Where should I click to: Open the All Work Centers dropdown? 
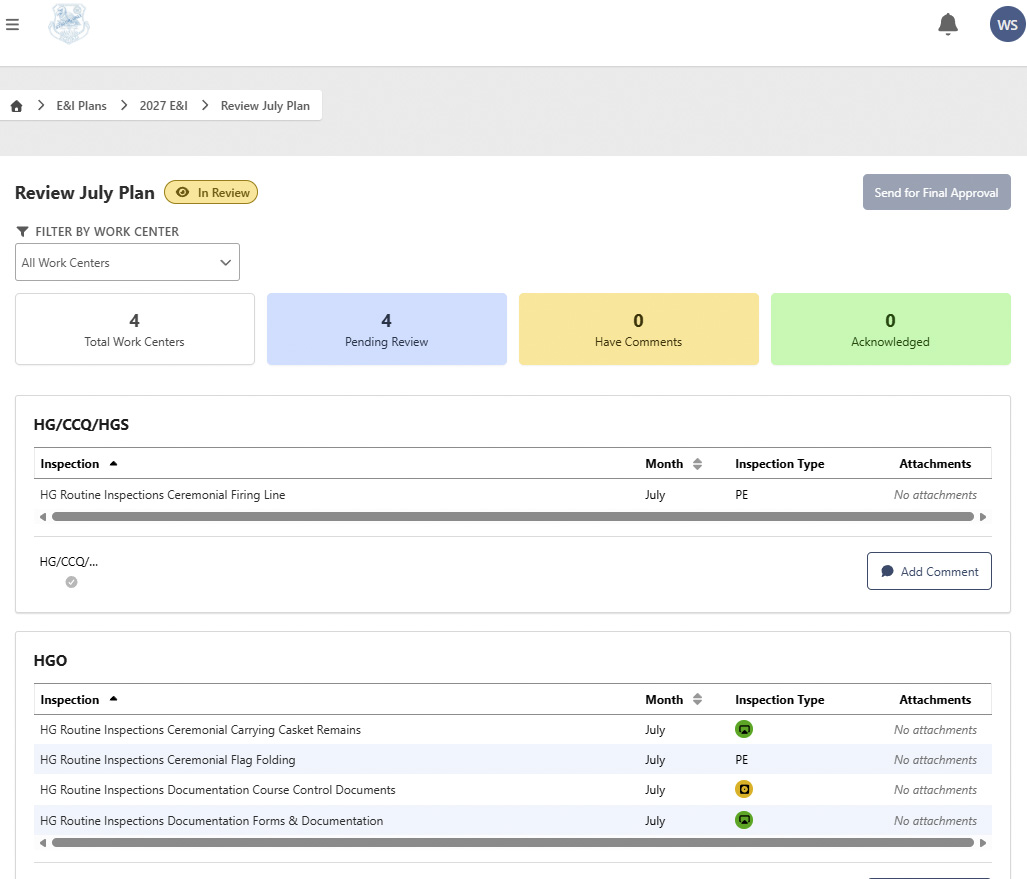tap(127, 262)
